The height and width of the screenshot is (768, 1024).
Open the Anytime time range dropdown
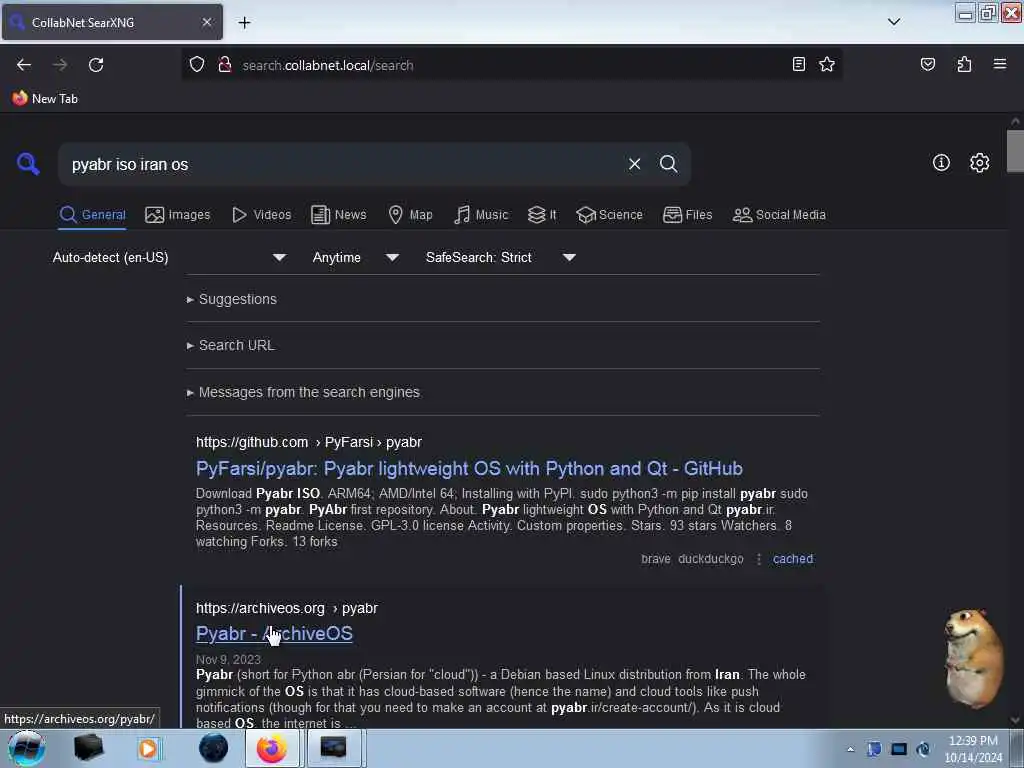pyautogui.click(x=356, y=257)
